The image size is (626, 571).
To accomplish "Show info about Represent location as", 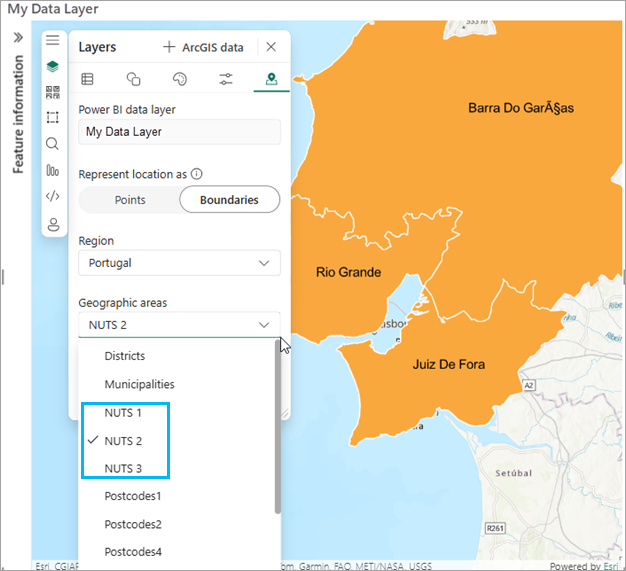I will [196, 174].
